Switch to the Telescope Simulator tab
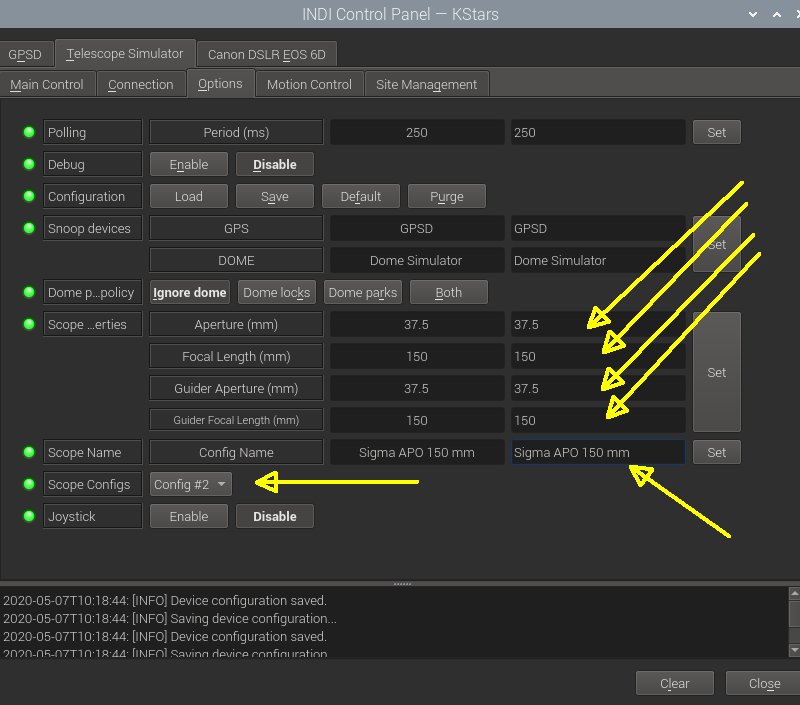 point(125,54)
